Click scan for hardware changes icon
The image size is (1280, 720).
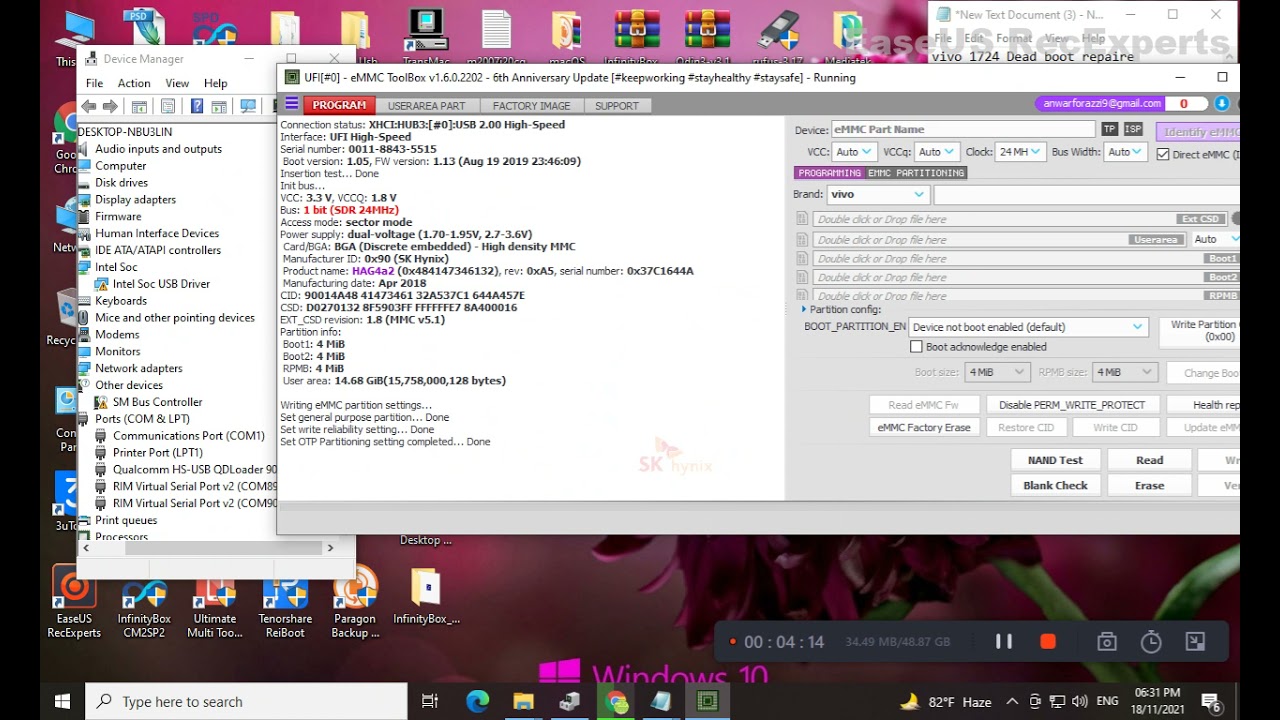tap(248, 106)
